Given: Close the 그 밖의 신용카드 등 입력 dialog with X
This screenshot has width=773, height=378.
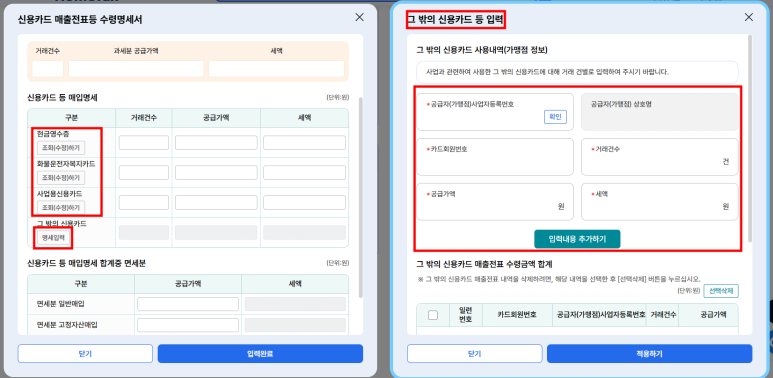Looking at the screenshot, I should (x=749, y=17).
